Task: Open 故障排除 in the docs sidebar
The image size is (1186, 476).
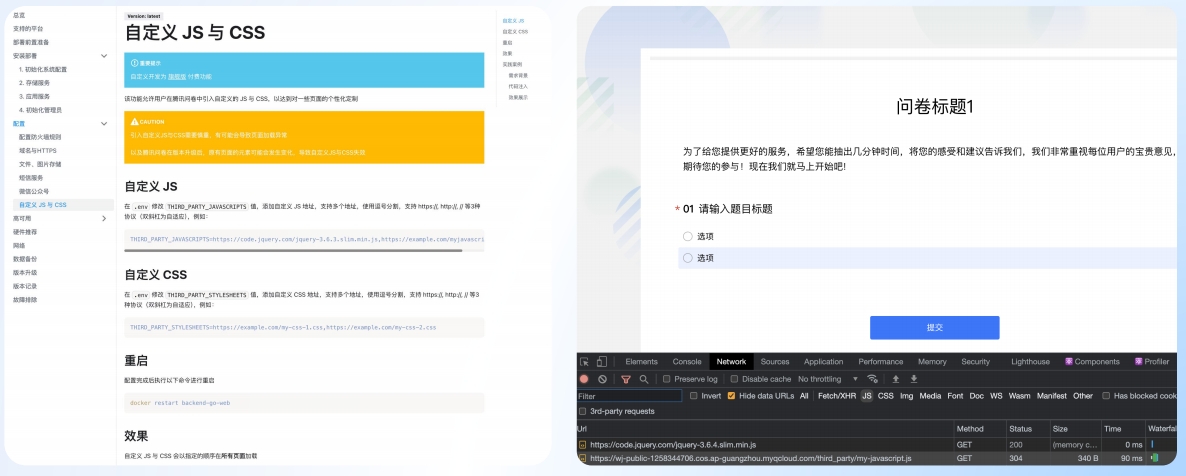Action: tap(25, 300)
